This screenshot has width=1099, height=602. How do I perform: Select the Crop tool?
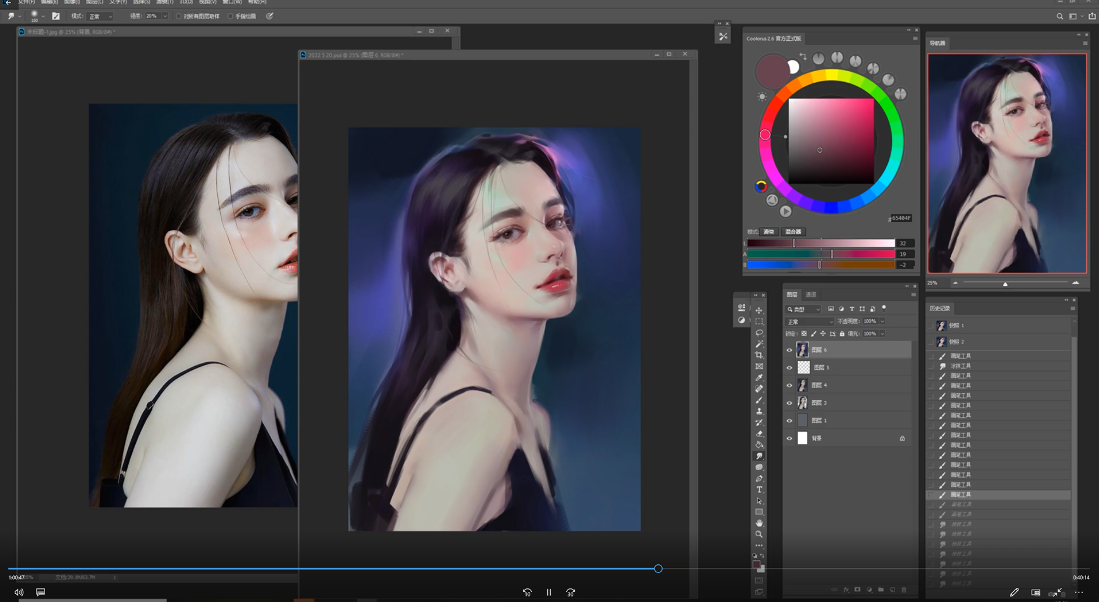tap(759, 355)
